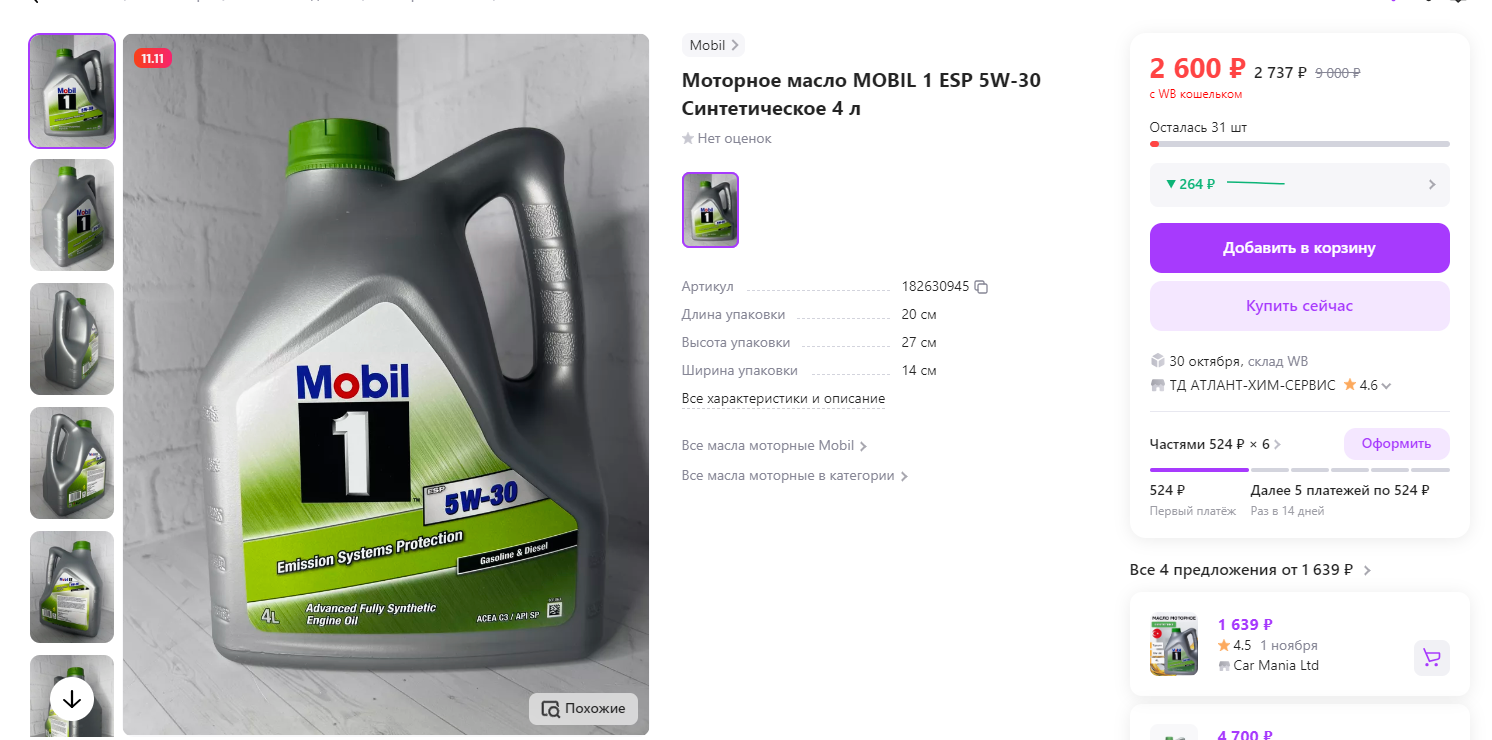Click the Похожие similar search button
The height and width of the screenshot is (740, 1492).
(x=583, y=709)
